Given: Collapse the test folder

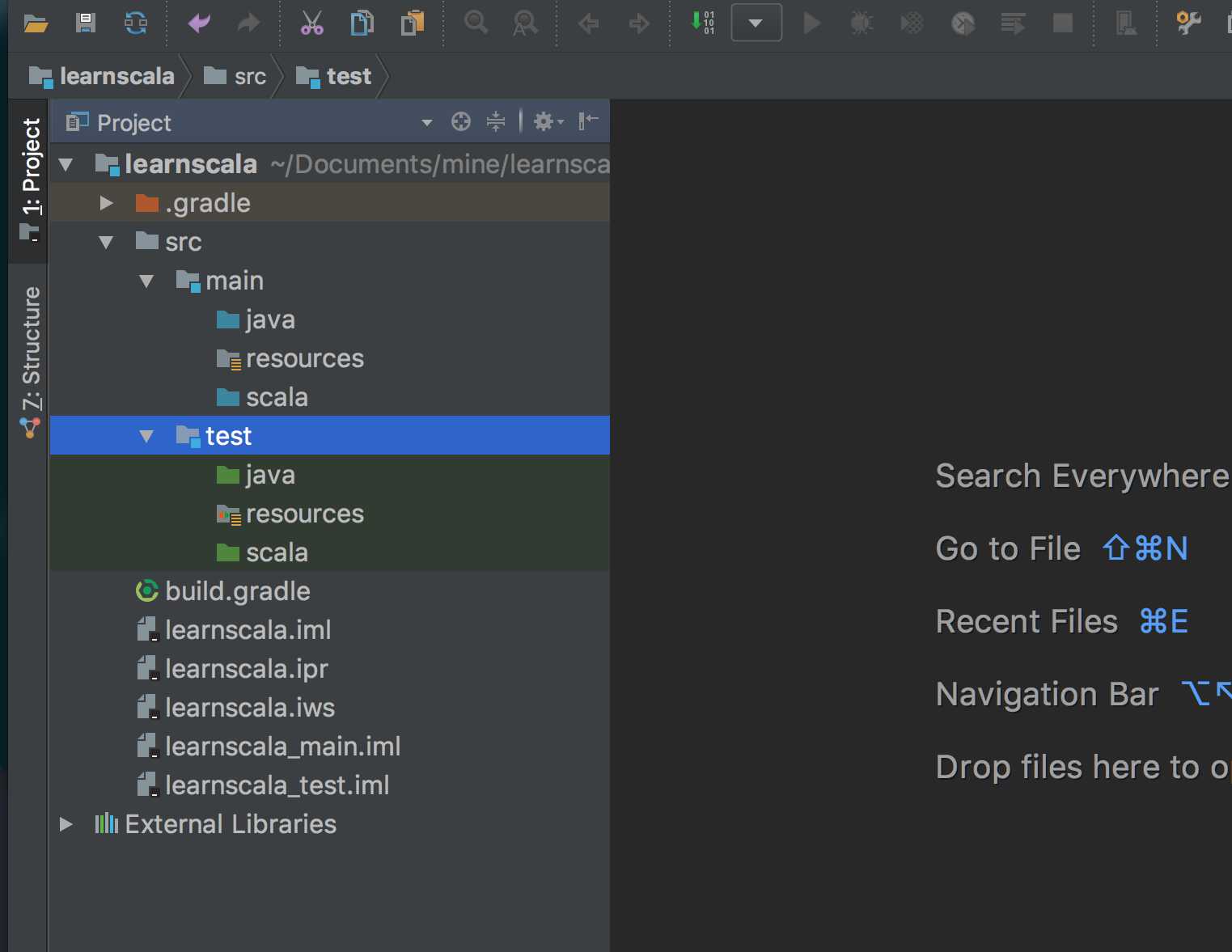Looking at the screenshot, I should [146, 437].
